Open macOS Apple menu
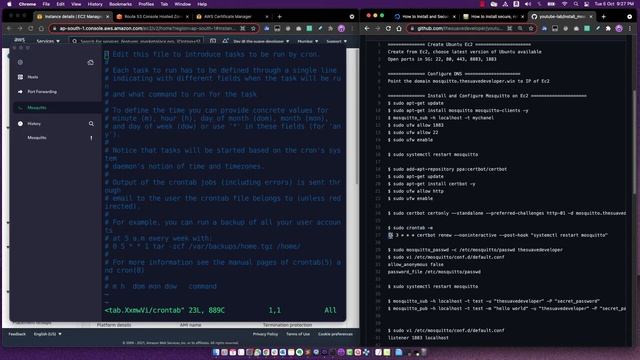 (9, 4)
